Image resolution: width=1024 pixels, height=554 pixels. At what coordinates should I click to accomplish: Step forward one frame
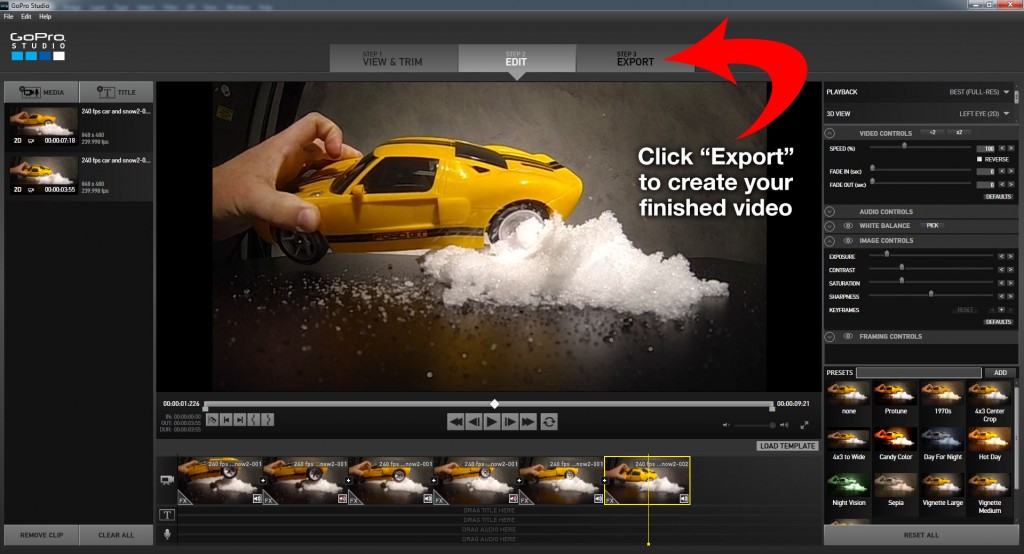click(x=510, y=422)
